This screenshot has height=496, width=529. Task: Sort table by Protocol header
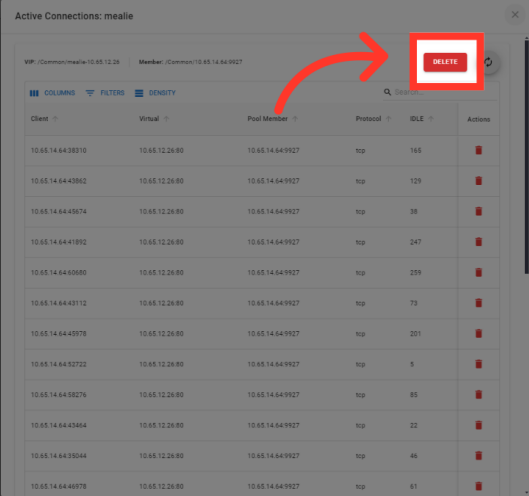point(368,119)
